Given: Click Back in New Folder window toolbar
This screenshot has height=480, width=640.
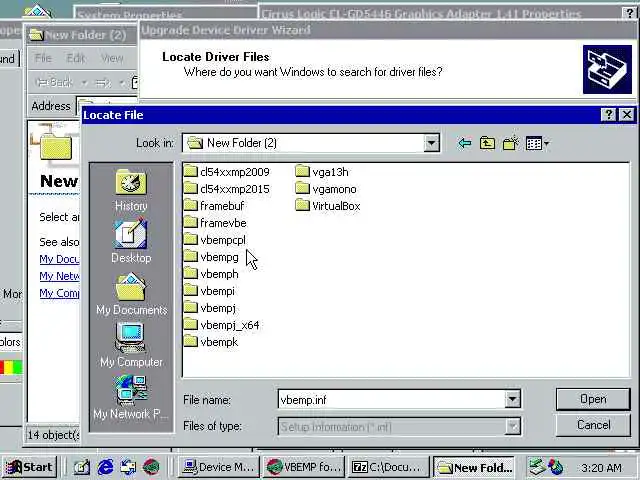Looking at the screenshot, I should [54, 82].
